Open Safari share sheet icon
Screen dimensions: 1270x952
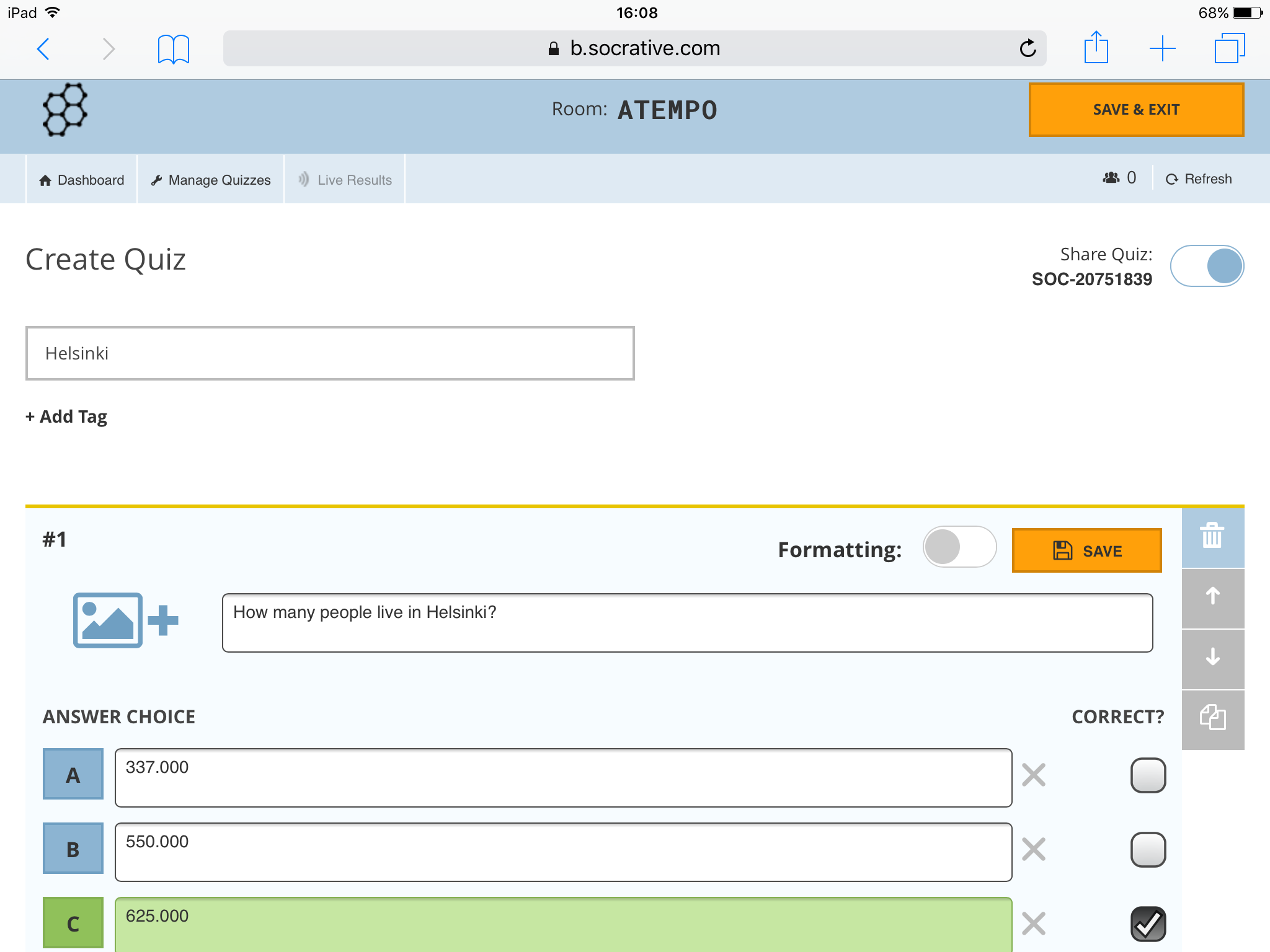tap(1096, 47)
